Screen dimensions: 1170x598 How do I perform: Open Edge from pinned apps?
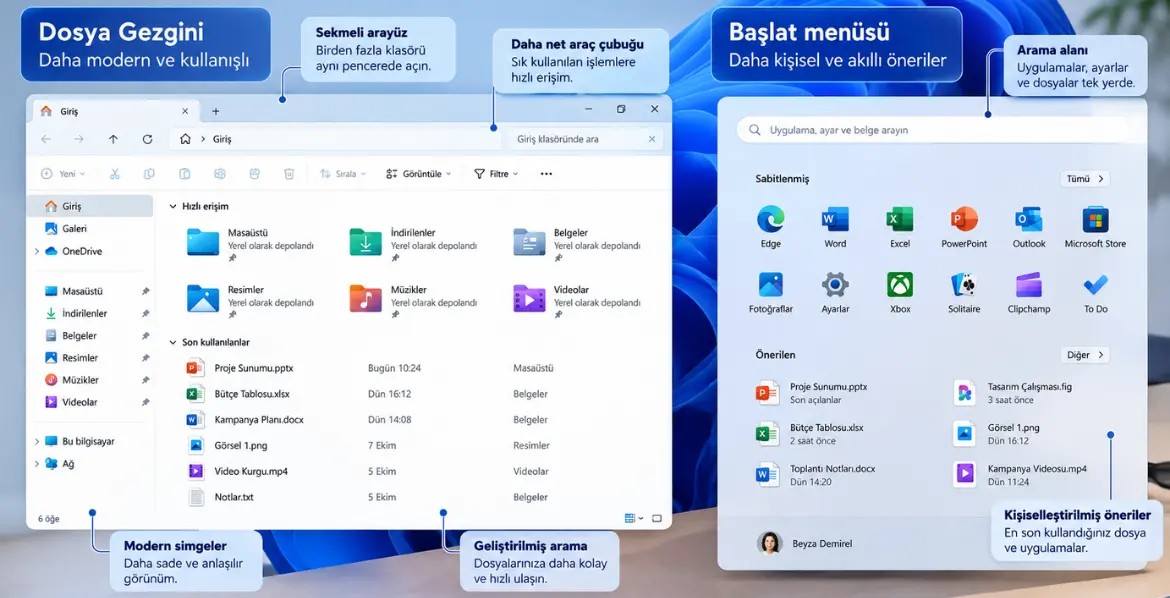[x=771, y=227]
